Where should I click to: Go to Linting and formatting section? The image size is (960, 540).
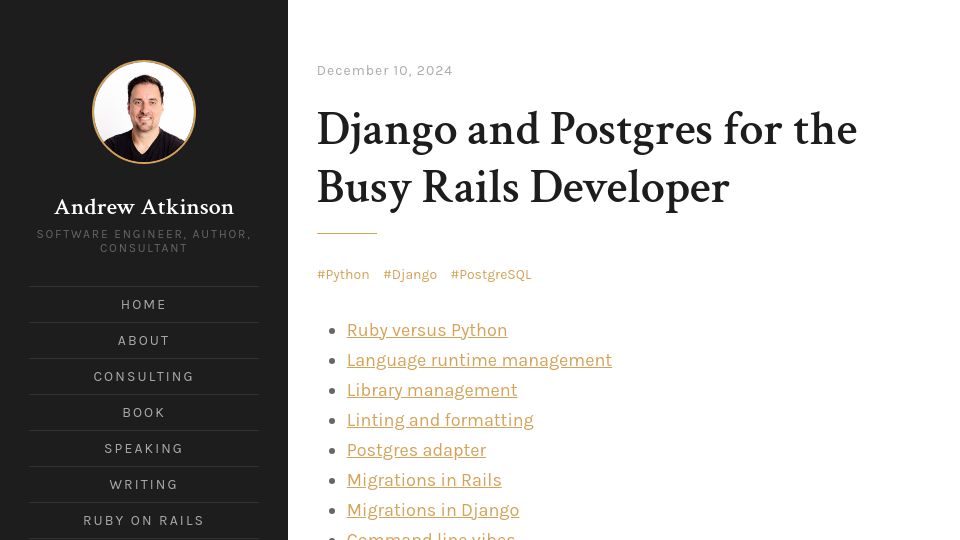[x=440, y=420]
